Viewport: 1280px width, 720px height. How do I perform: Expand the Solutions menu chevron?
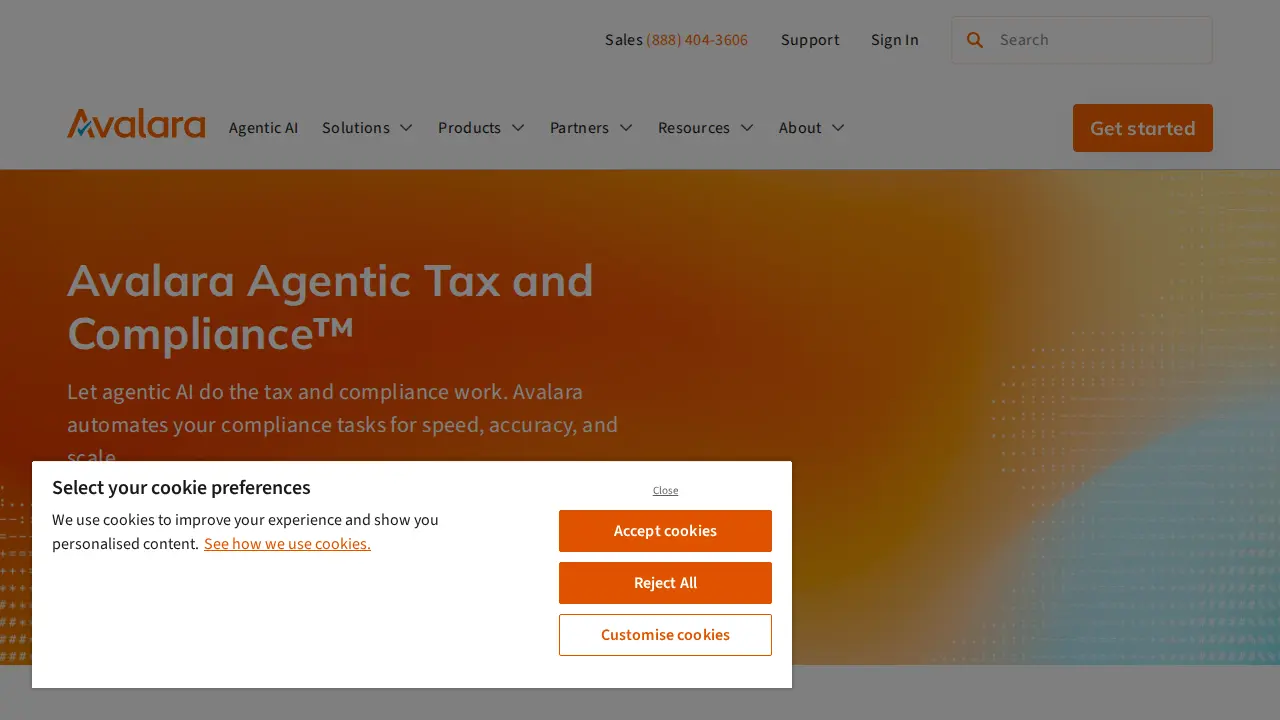[406, 128]
